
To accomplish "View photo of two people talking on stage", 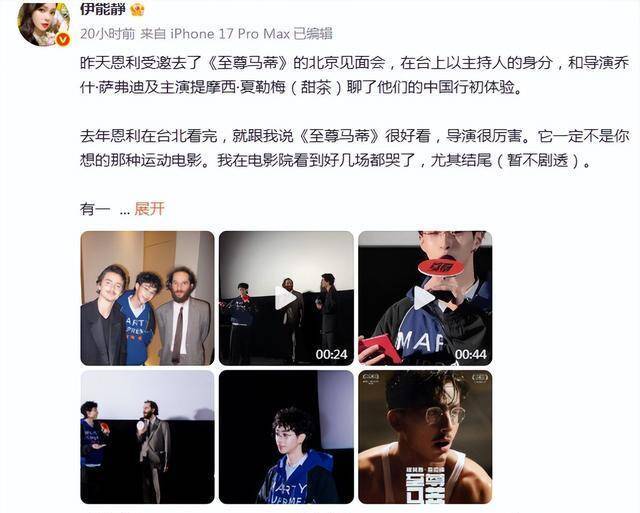I will click(147, 437).
